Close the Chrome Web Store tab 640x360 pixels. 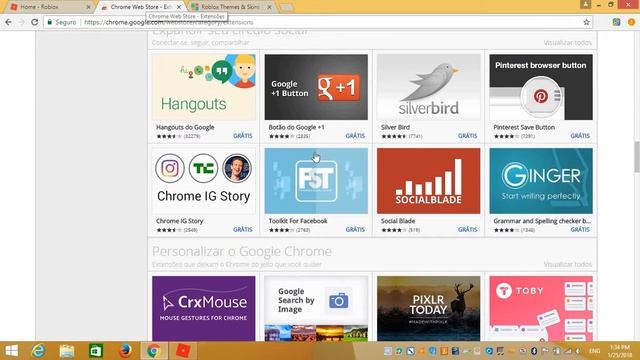pos(179,7)
